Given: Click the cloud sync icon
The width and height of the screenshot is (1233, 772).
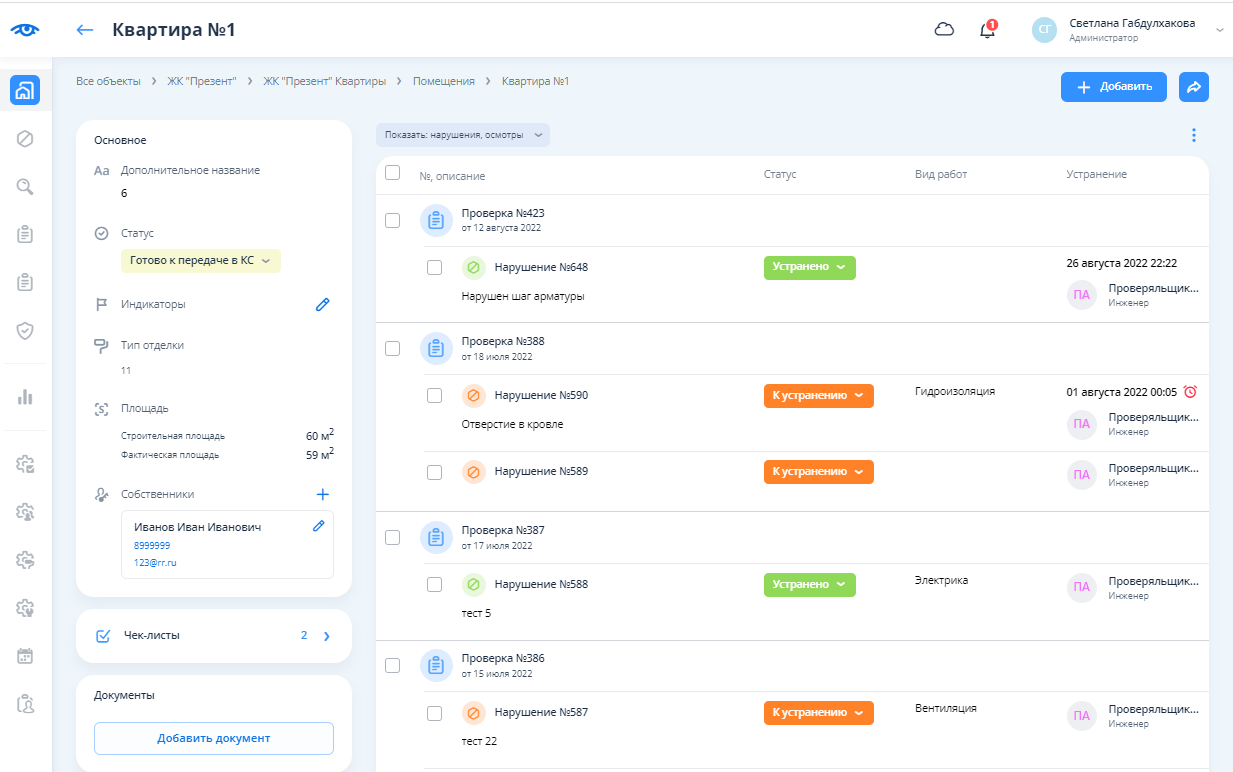Looking at the screenshot, I should pyautogui.click(x=944, y=30).
